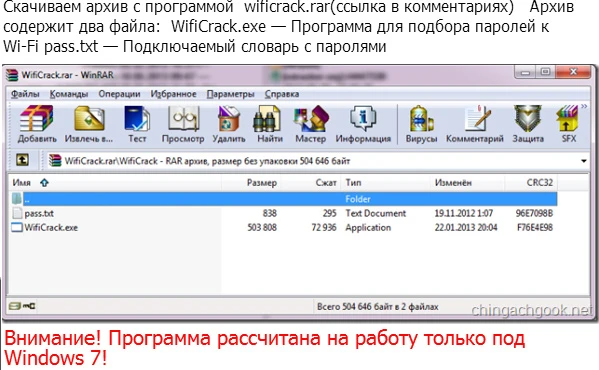
Task: Click the WifiCrack.exe application icon
Action: click(x=17, y=228)
